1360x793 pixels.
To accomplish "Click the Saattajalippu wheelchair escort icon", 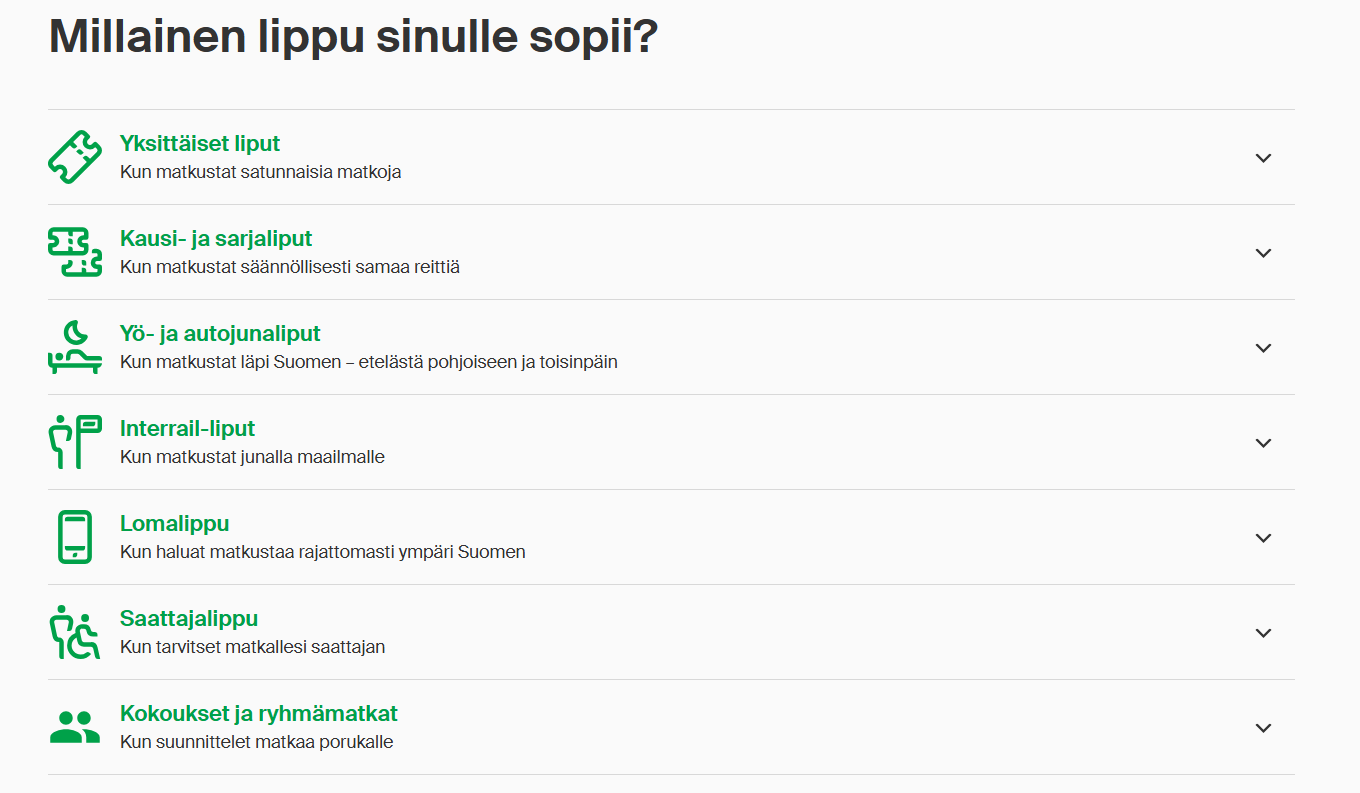I will point(75,632).
